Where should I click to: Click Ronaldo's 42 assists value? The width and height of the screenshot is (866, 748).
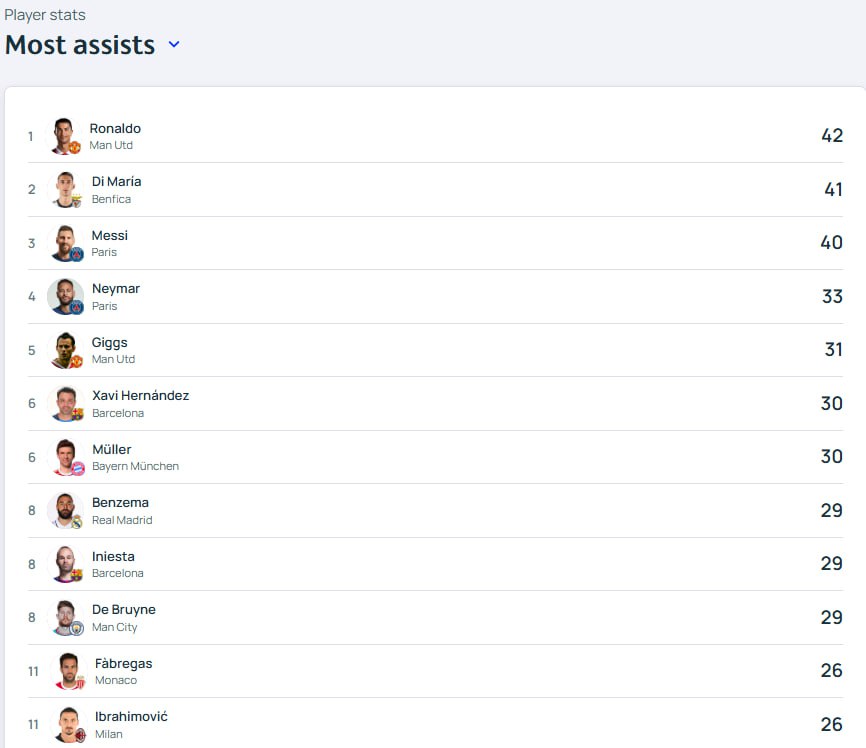tap(832, 136)
